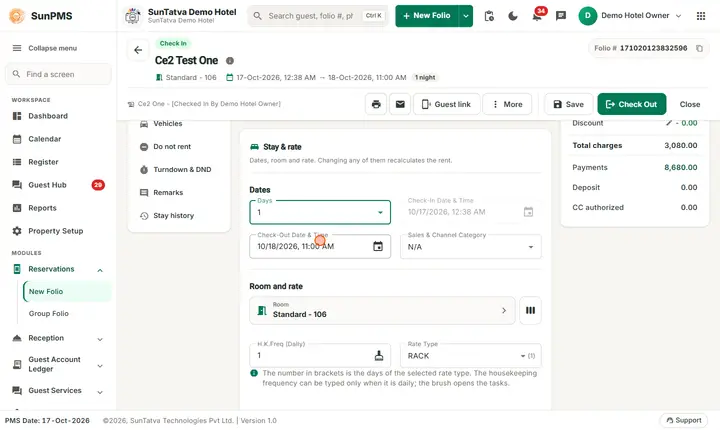Click the 1 night badge
Image resolution: width=720 pixels, height=430 pixels.
pos(425,78)
